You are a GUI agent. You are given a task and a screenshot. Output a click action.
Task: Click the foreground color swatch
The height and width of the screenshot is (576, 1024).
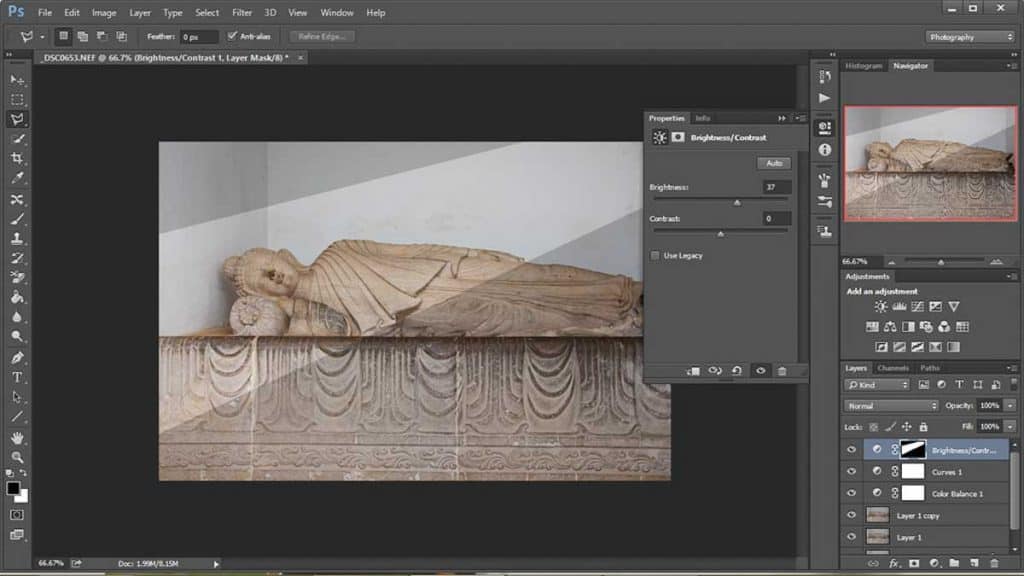pos(13,488)
